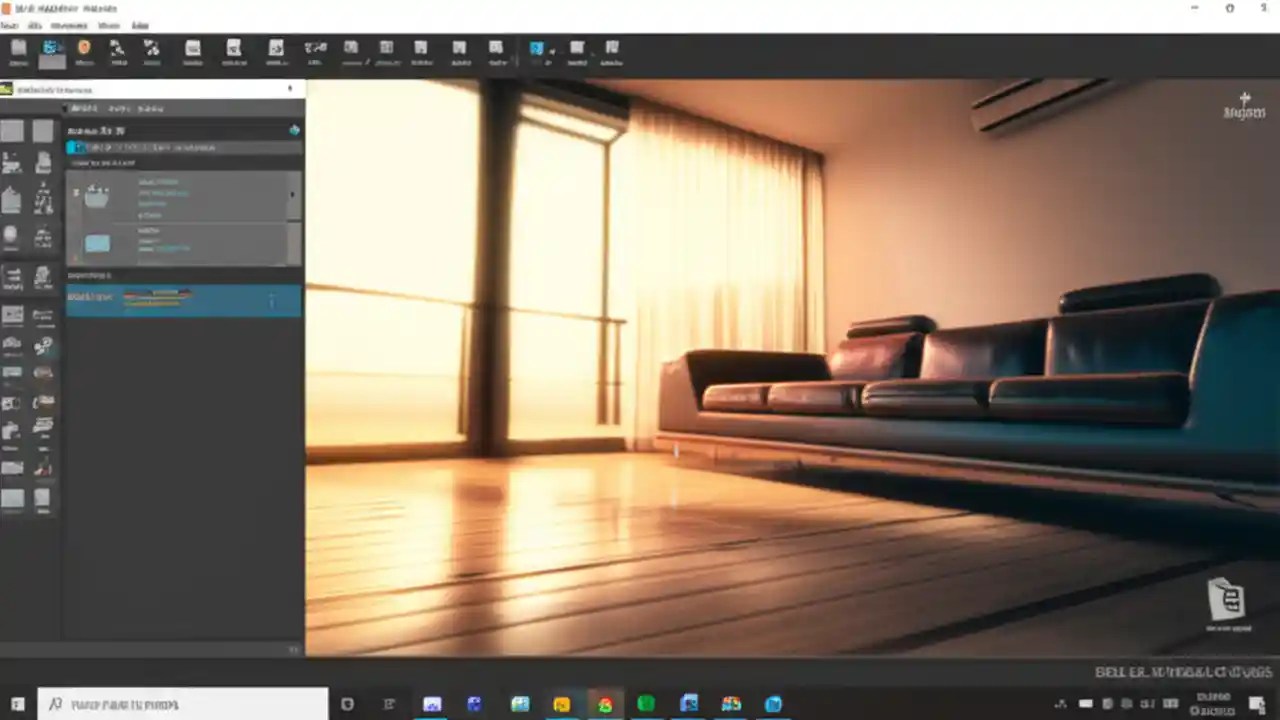Enable the blue checkbox at the top of the panel

point(76,147)
